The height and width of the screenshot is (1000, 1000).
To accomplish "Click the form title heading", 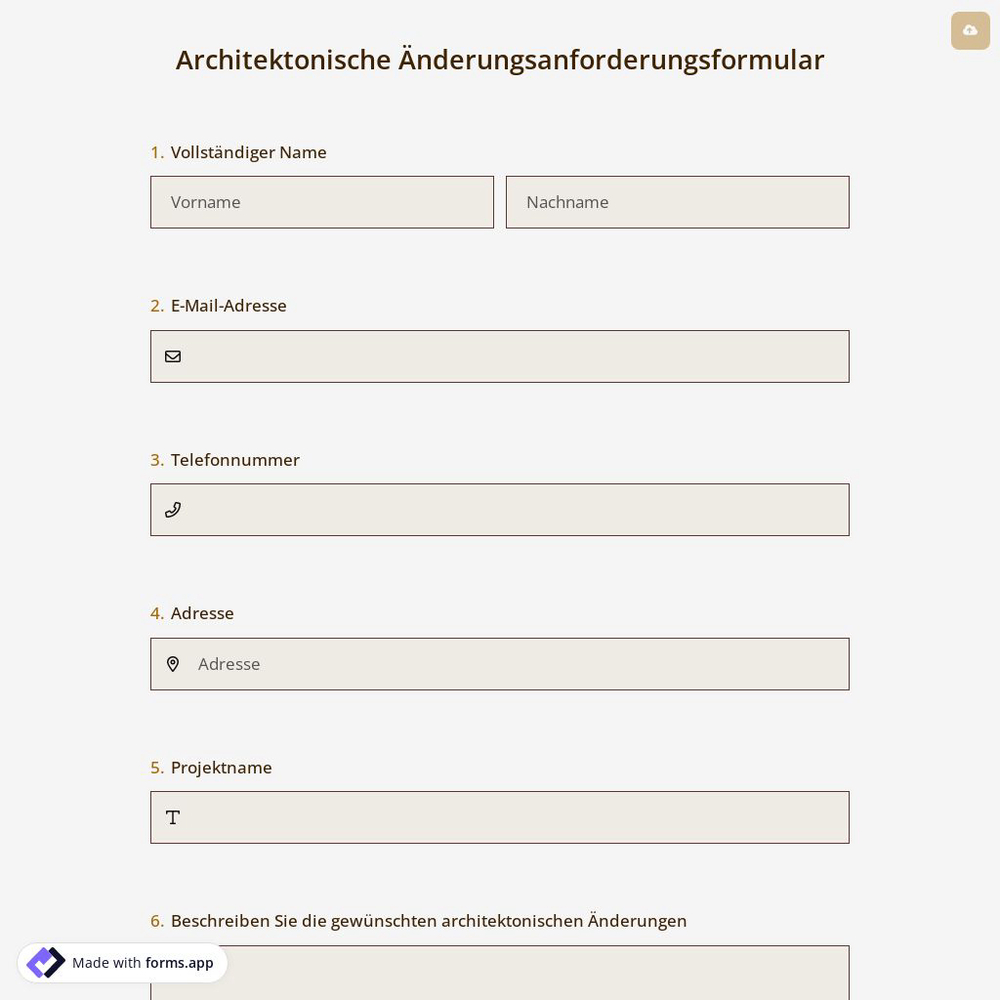I will [500, 59].
